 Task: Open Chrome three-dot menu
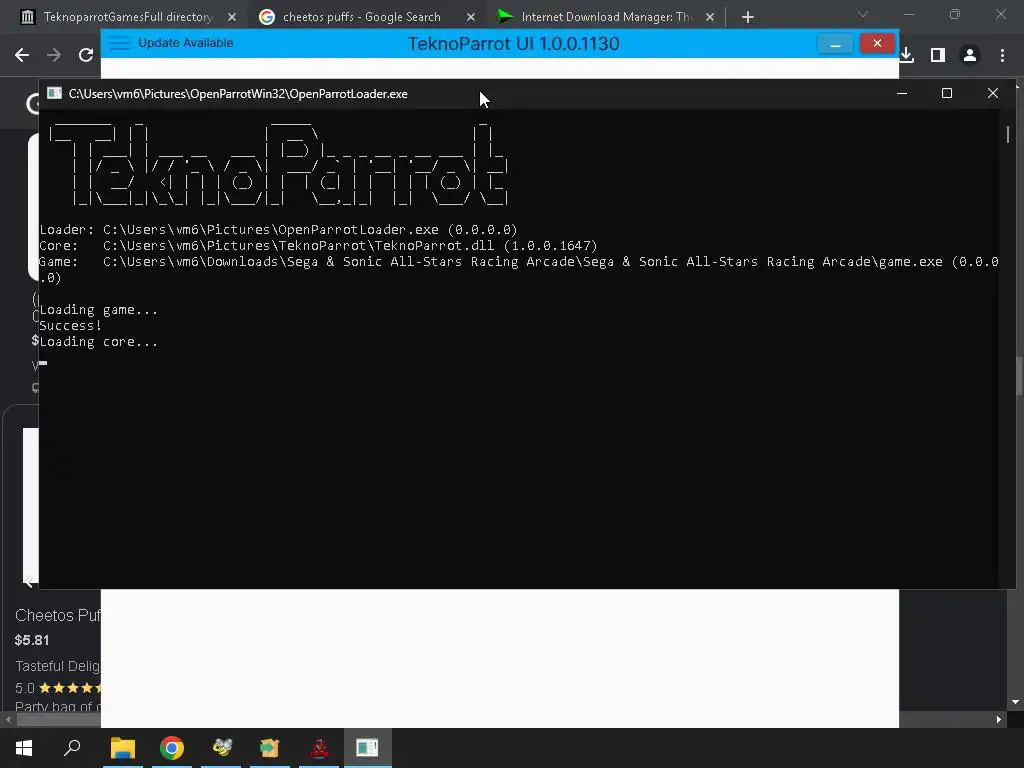(1002, 56)
